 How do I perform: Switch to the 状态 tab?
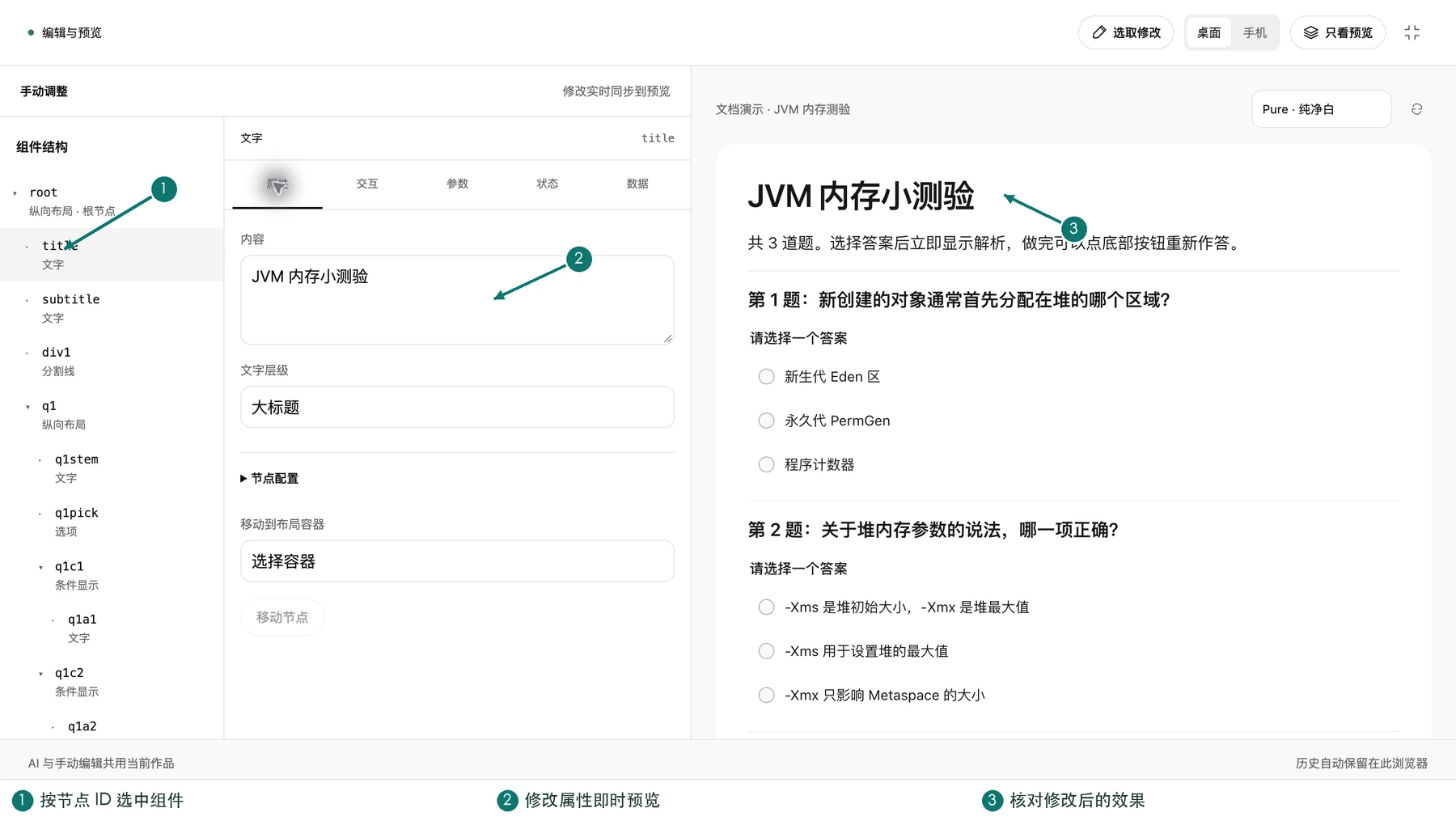548,184
